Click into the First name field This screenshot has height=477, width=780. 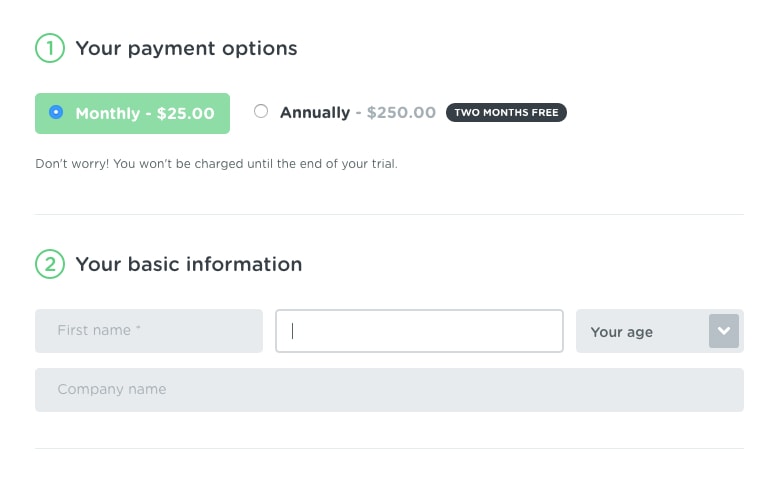pos(149,331)
